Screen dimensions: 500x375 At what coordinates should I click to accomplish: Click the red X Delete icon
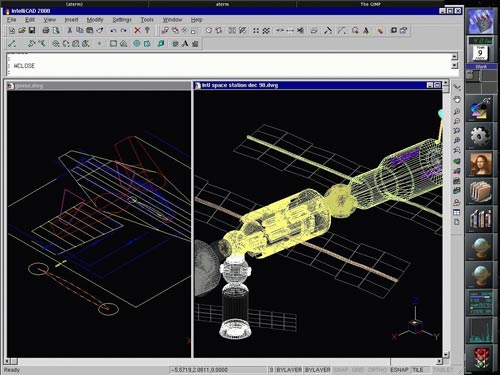(x=137, y=31)
